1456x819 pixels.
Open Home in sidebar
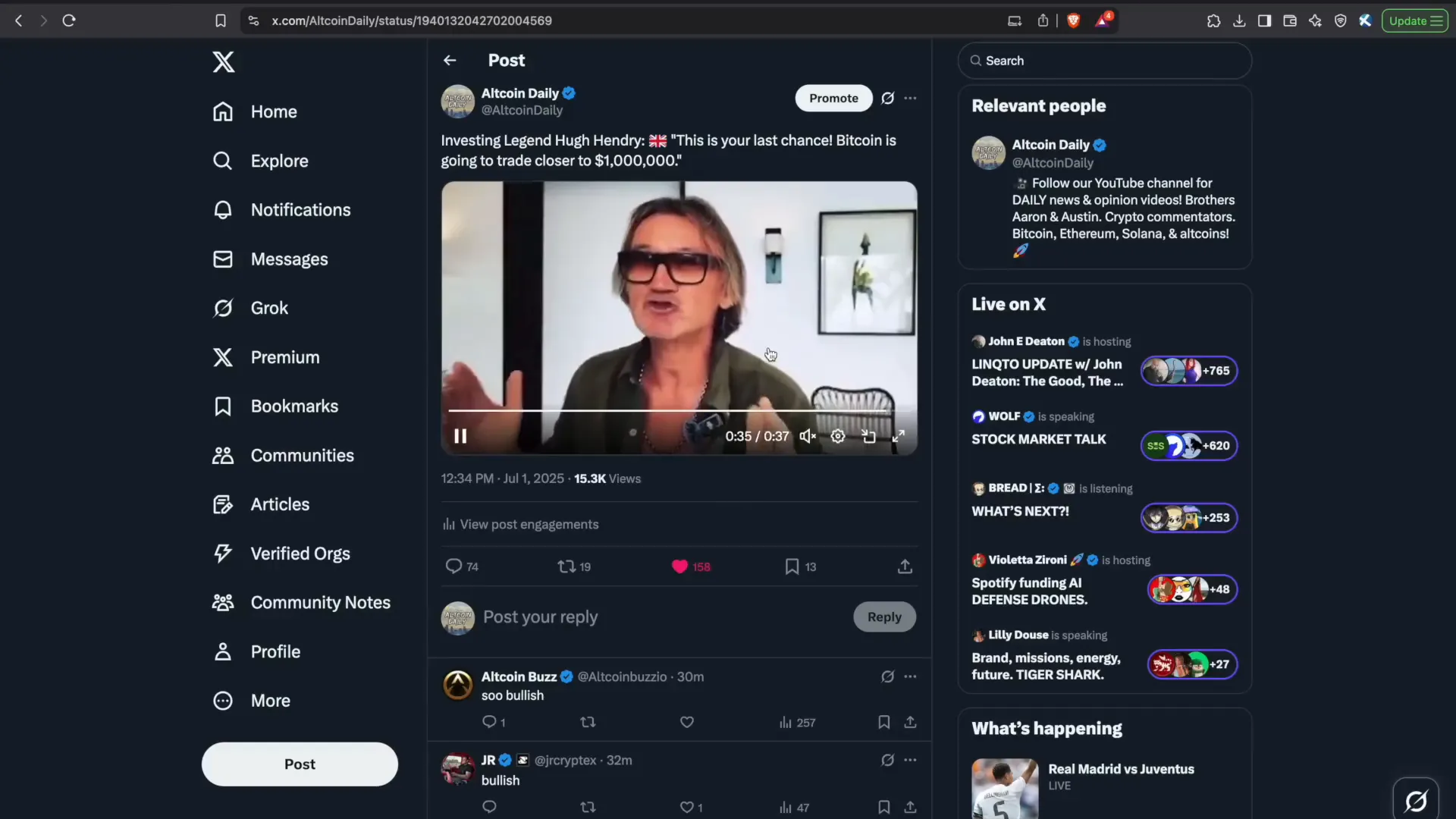pyautogui.click(x=255, y=111)
